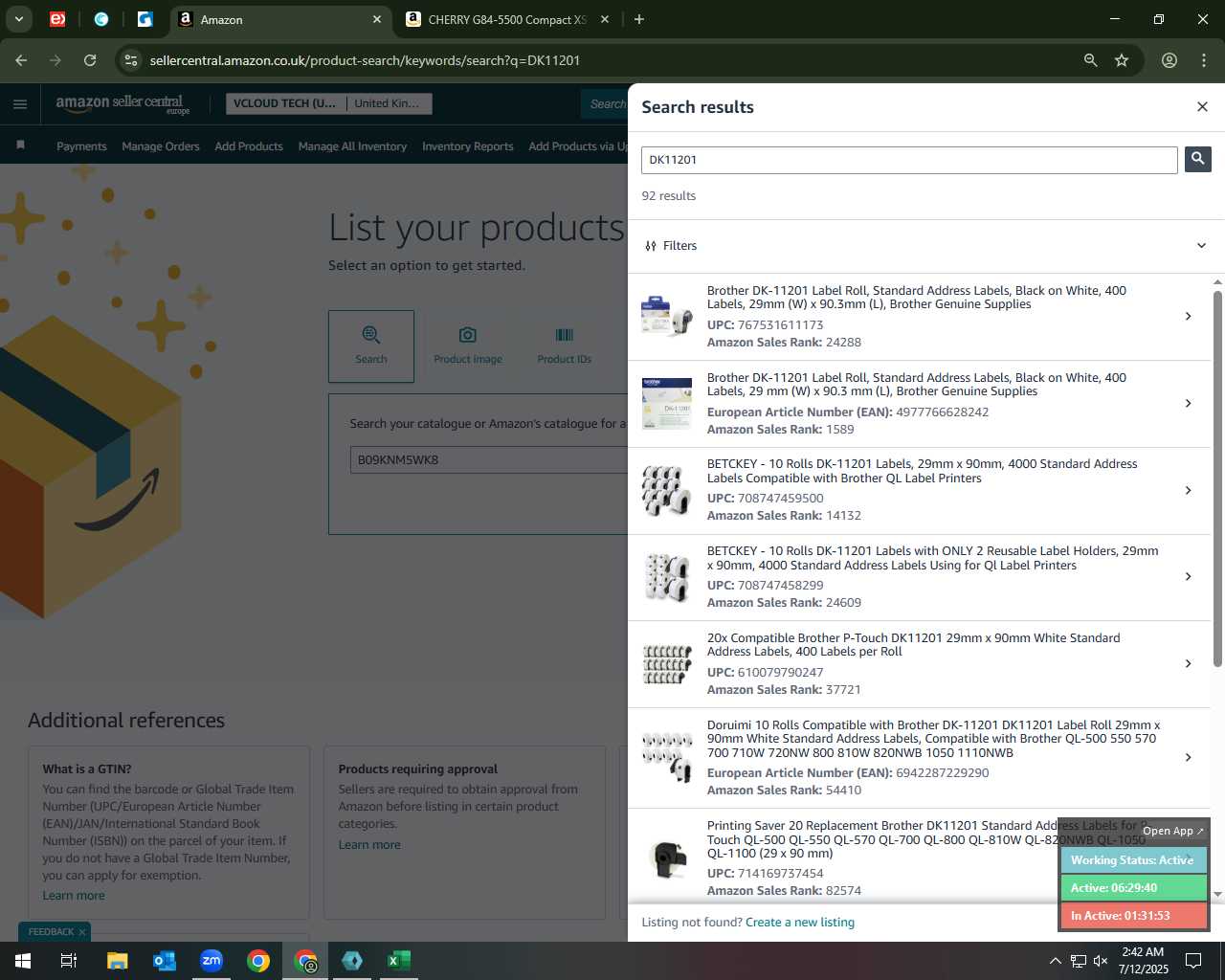Click the FEEDBACK button
1225x980 pixels.
click(51, 931)
